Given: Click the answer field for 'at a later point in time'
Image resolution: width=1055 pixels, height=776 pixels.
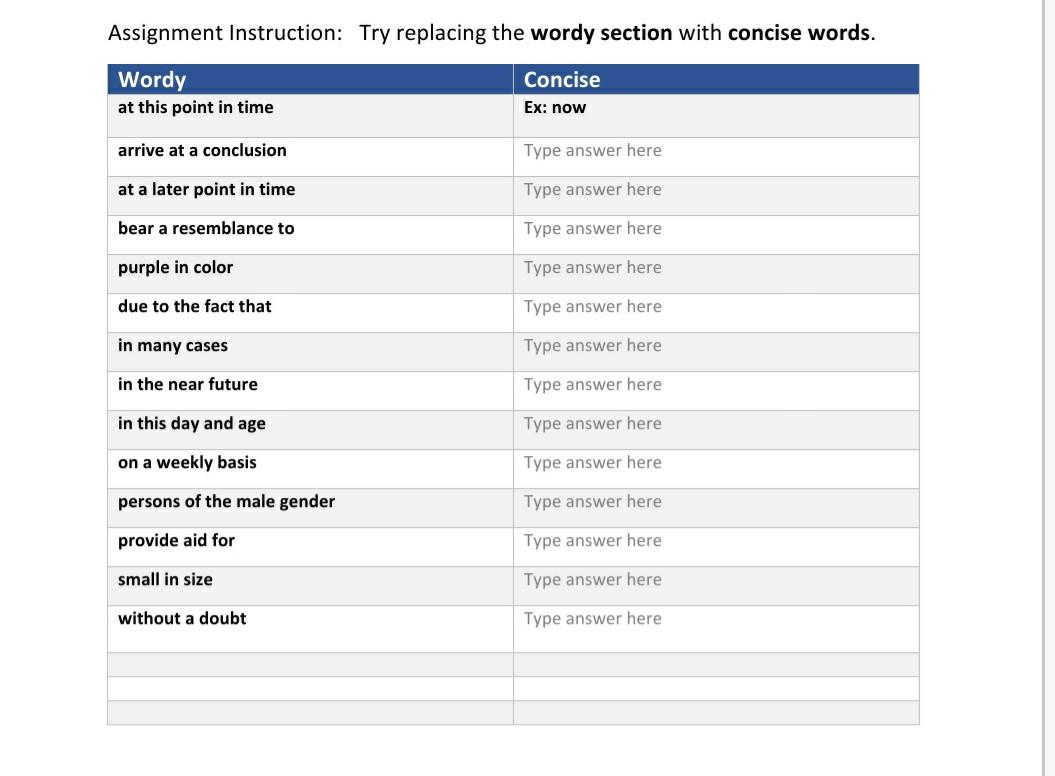Looking at the screenshot, I should [x=716, y=196].
